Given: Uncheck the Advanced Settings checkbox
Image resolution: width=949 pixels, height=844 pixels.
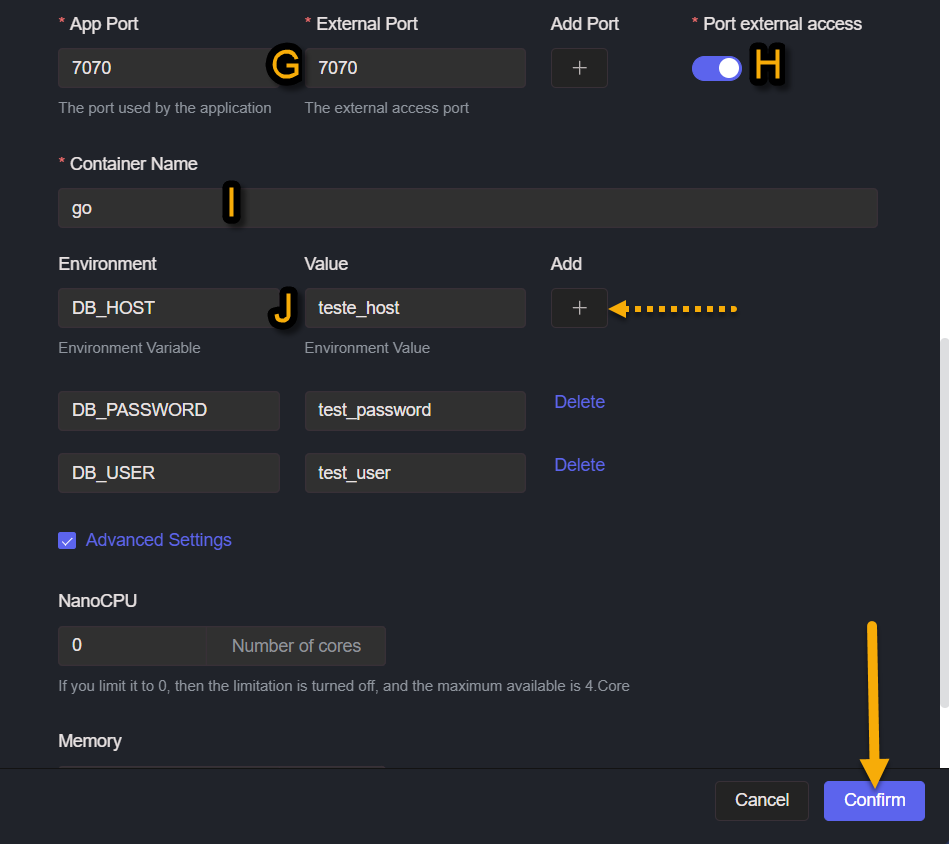Looking at the screenshot, I should coord(67,540).
